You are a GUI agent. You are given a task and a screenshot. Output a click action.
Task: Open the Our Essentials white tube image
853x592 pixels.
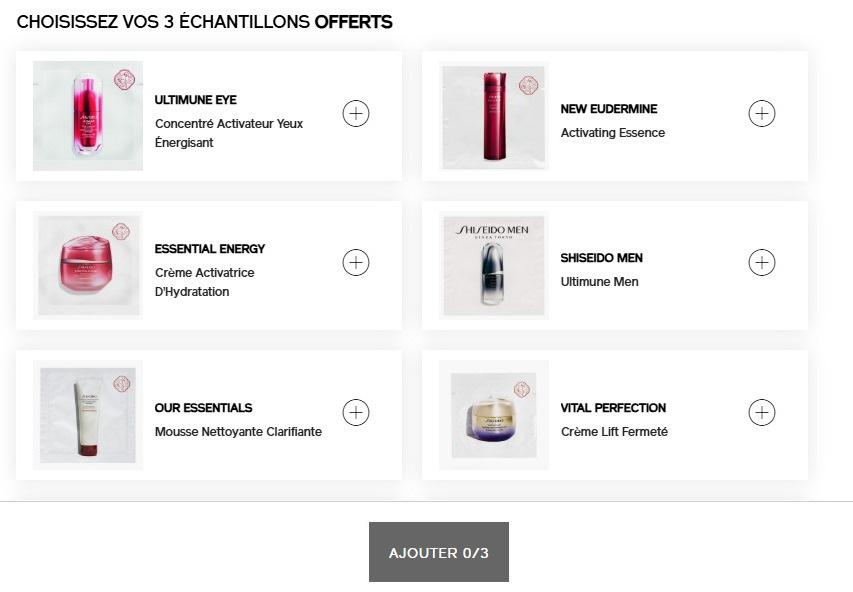[x=88, y=415]
